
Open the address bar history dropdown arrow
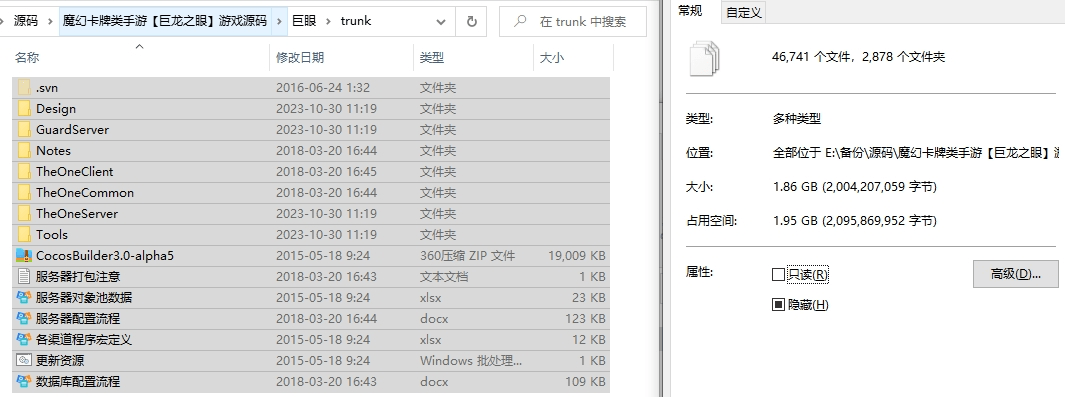click(441, 22)
